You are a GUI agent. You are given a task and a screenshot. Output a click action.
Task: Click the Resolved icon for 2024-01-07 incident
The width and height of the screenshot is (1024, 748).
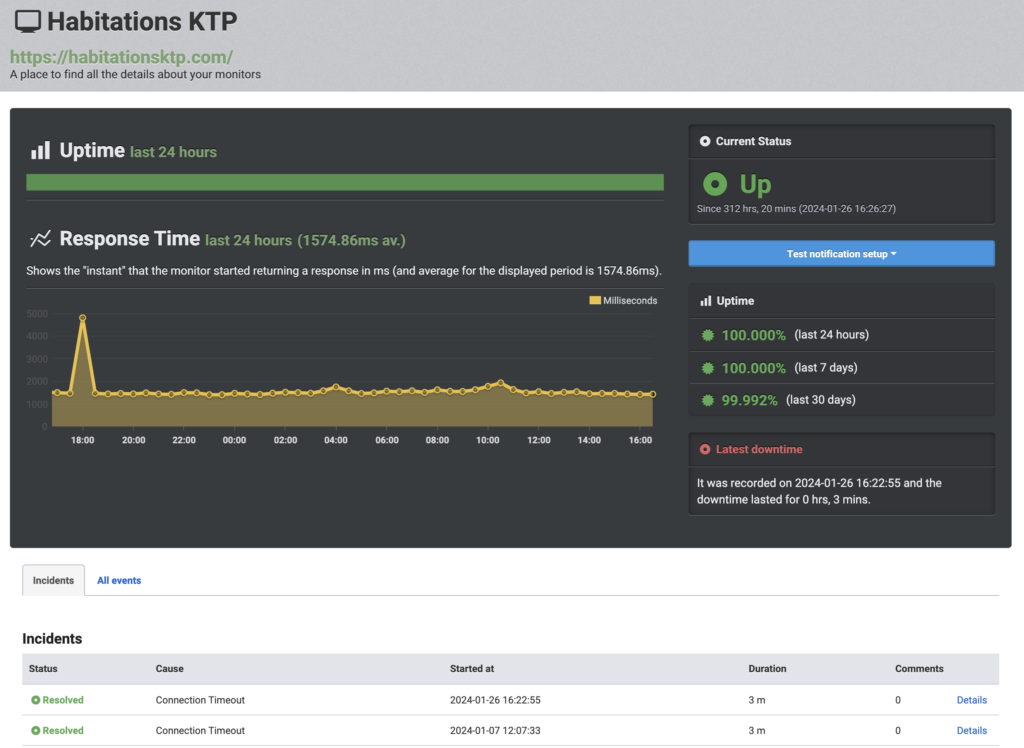pyautogui.click(x=36, y=730)
